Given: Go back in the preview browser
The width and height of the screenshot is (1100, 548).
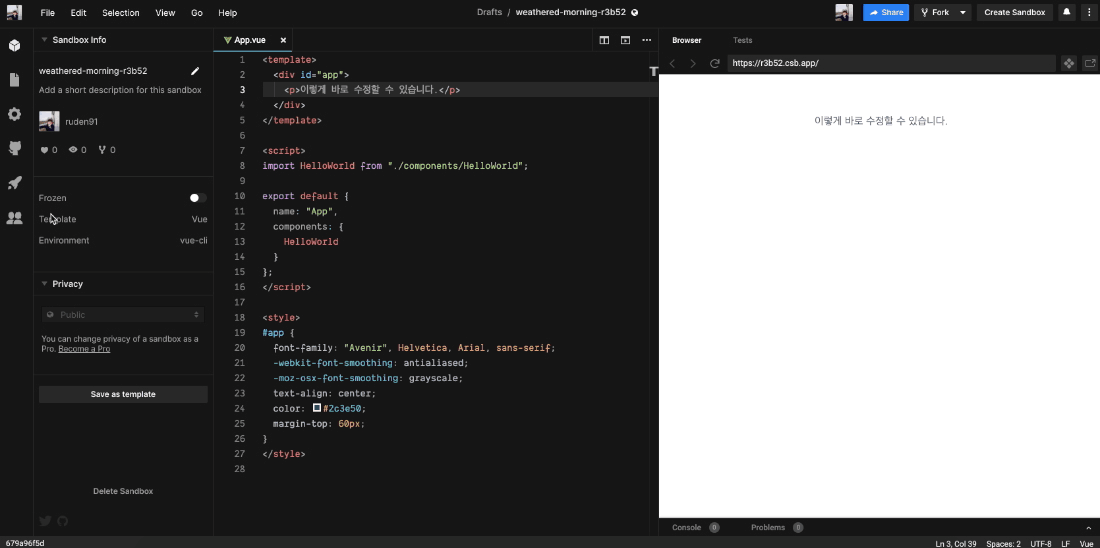Looking at the screenshot, I should pyautogui.click(x=672, y=63).
